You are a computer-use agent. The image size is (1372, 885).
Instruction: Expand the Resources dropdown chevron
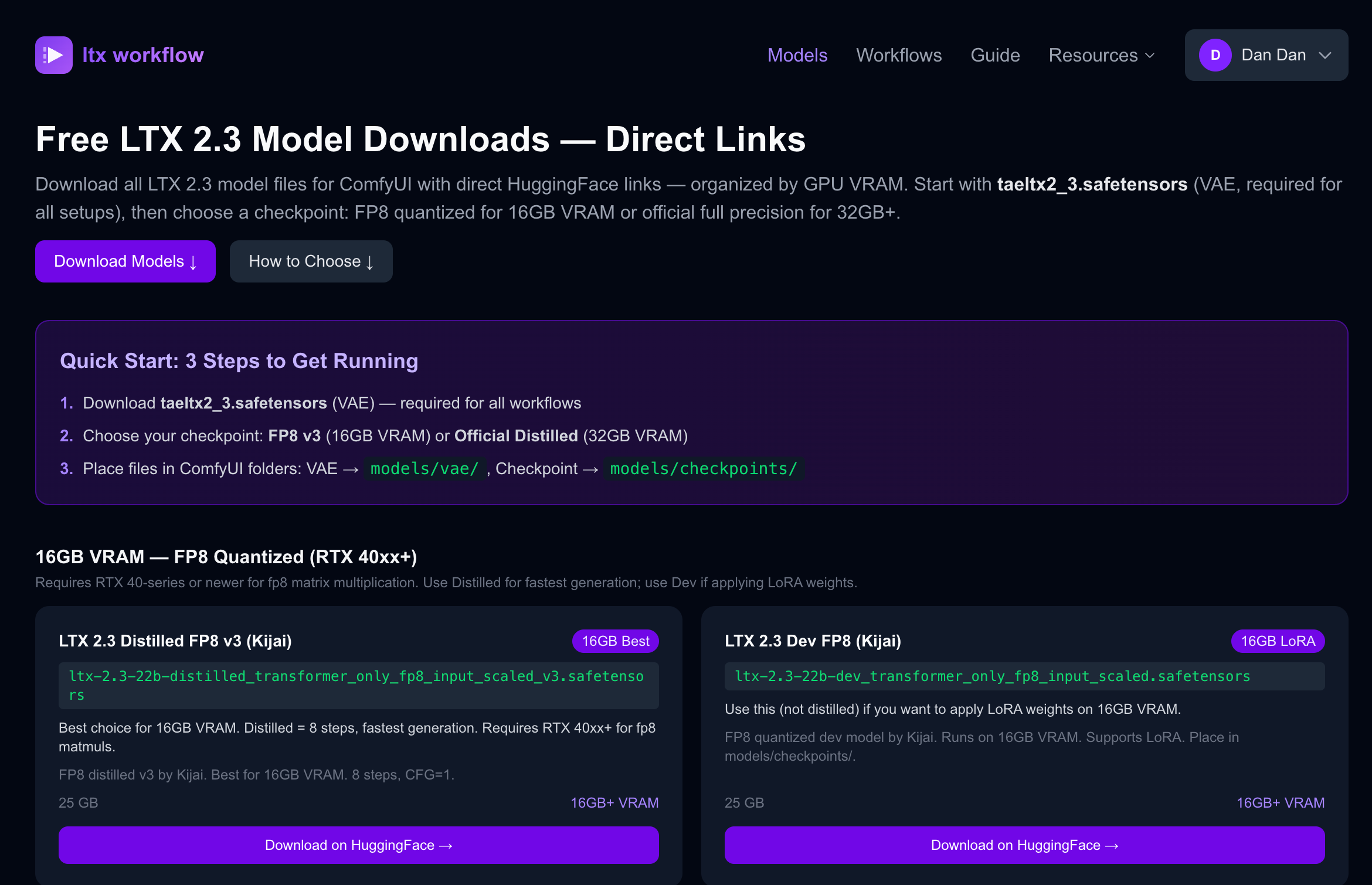point(1150,55)
